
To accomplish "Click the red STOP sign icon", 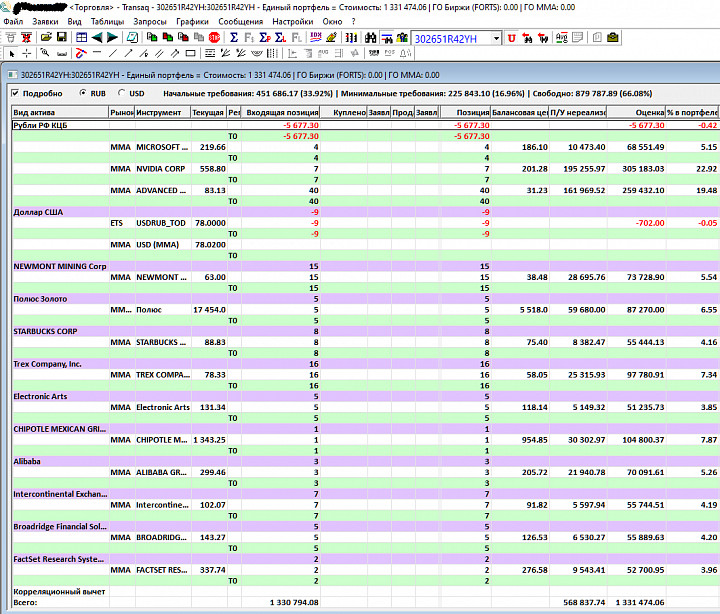I will pyautogui.click(x=214, y=38).
